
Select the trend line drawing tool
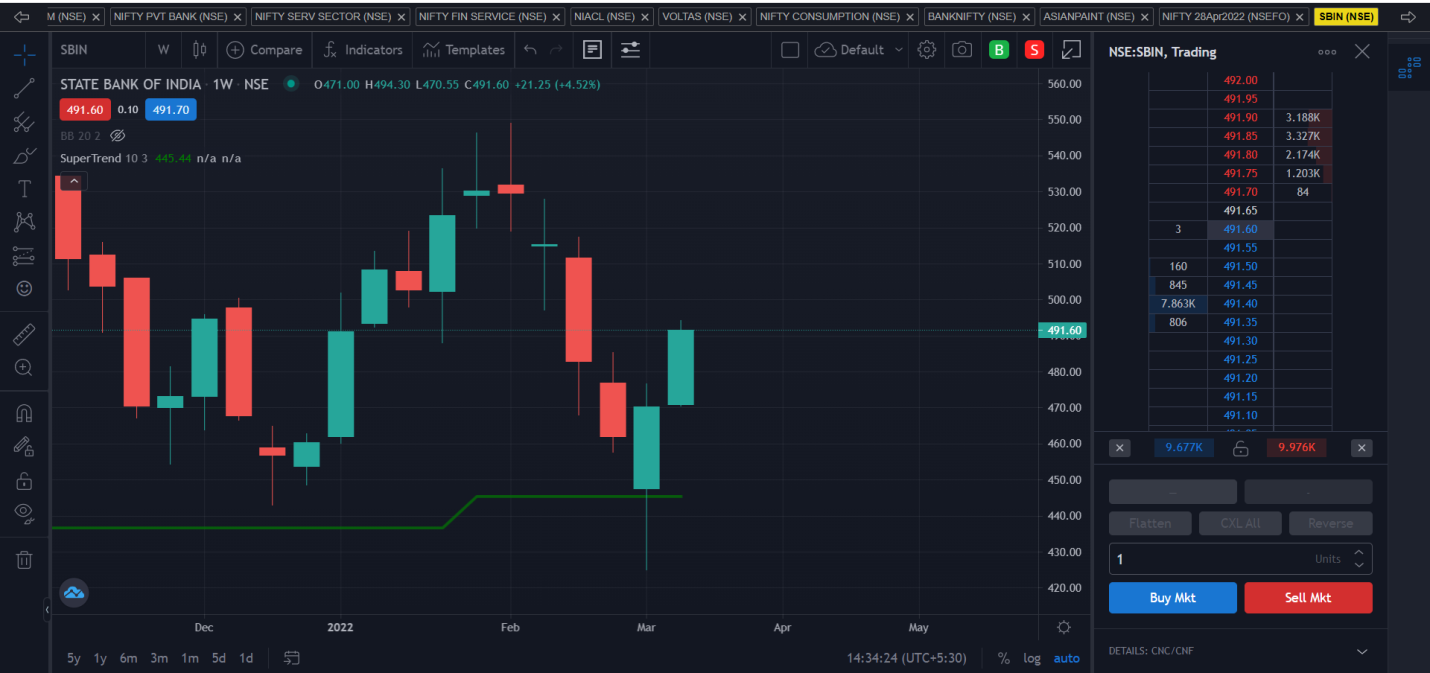point(24,89)
